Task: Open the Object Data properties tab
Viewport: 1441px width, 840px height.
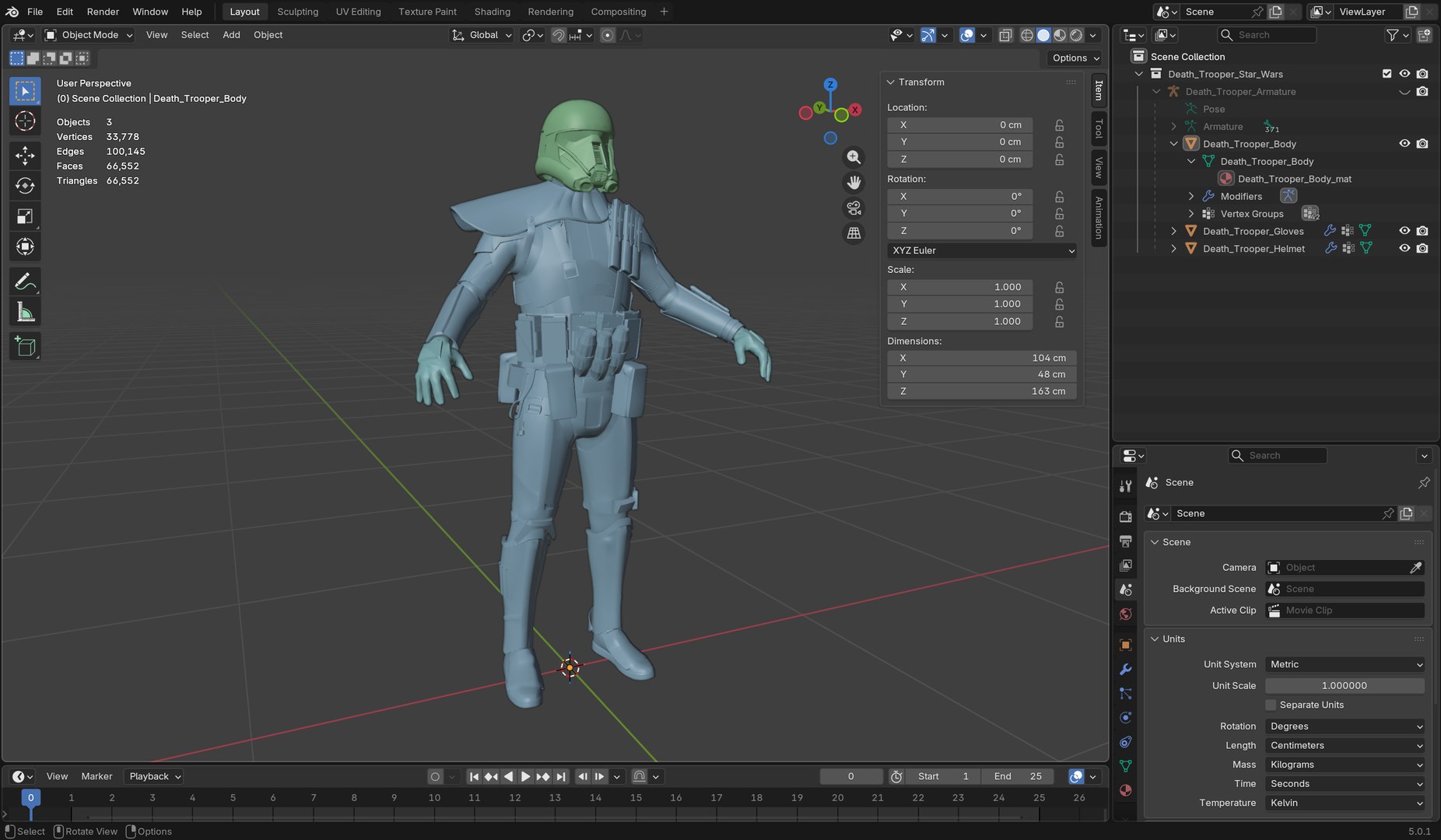Action: (1125, 766)
